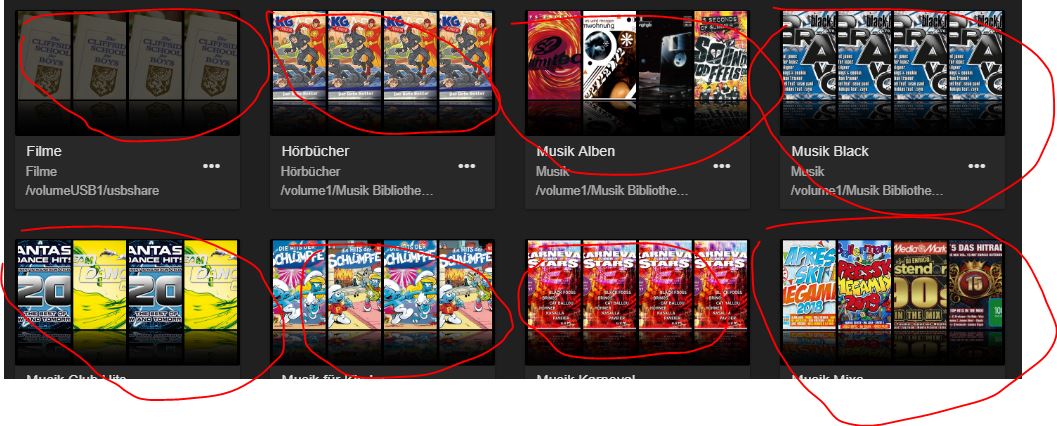Screen dimensions: 1057x426
Task: Click the /volumeUSB1/usbshare path text
Action: [92, 191]
